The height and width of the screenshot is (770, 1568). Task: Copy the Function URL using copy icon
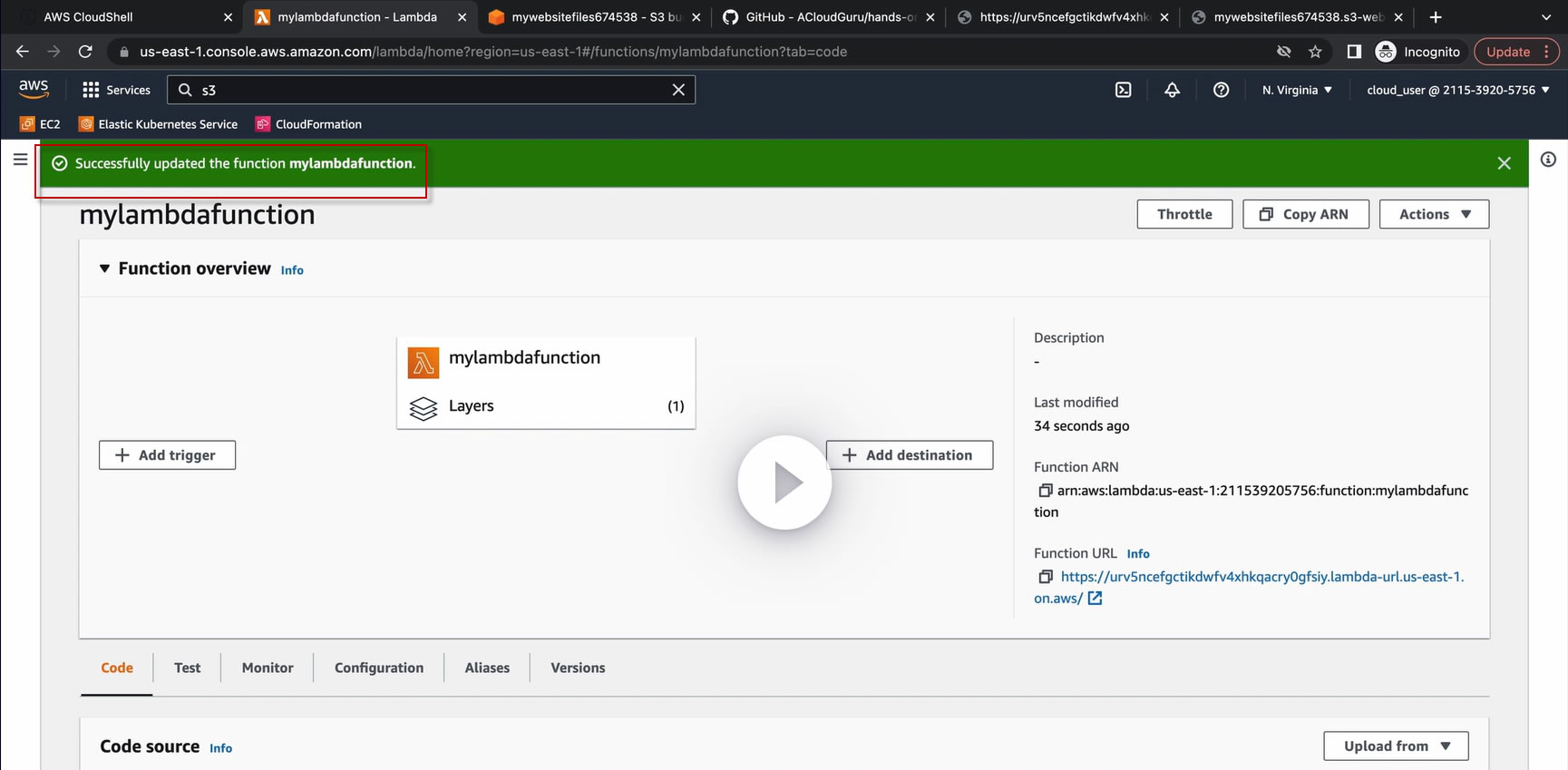pos(1045,577)
